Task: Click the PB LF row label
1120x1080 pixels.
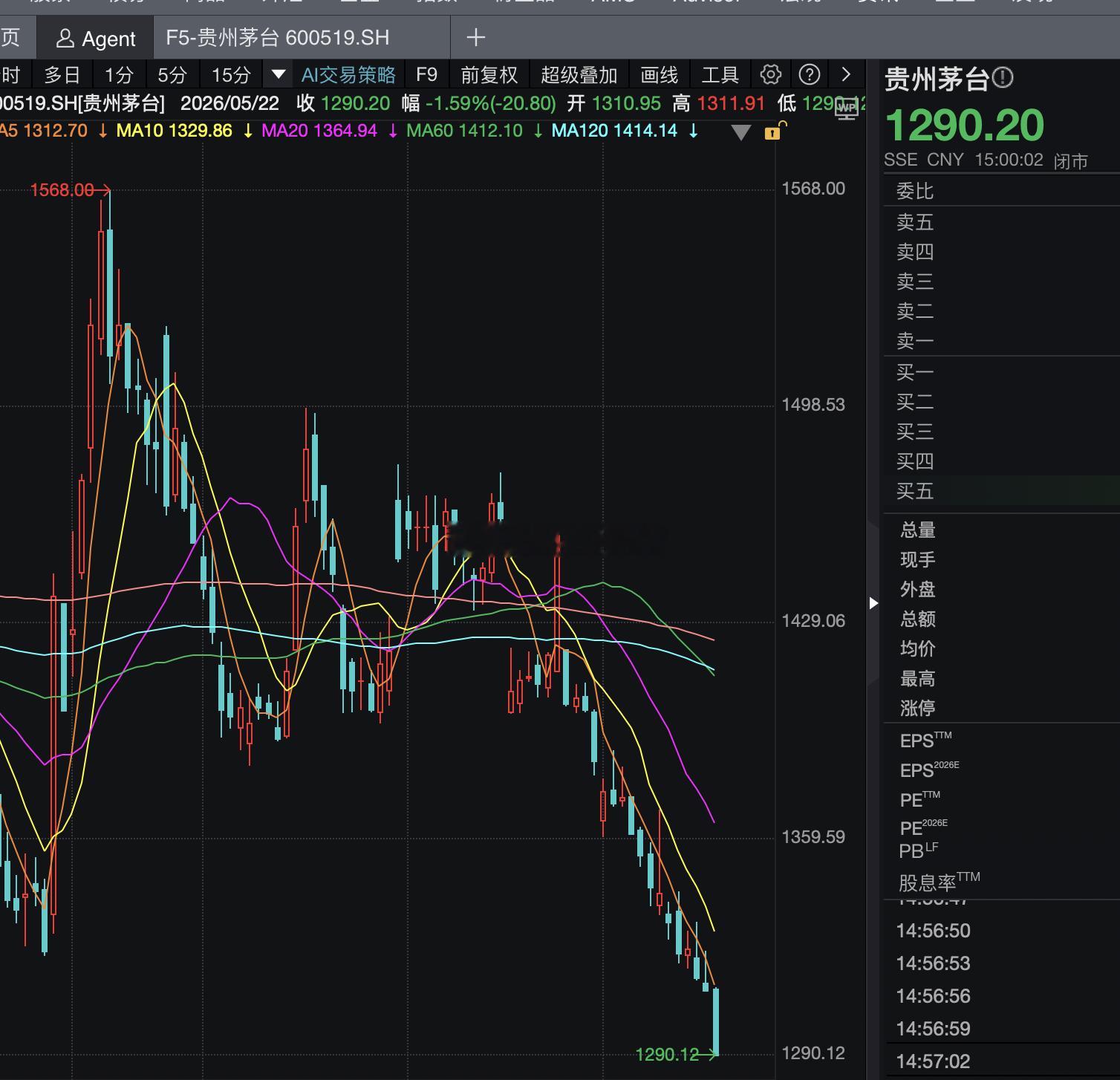Action: 919,850
